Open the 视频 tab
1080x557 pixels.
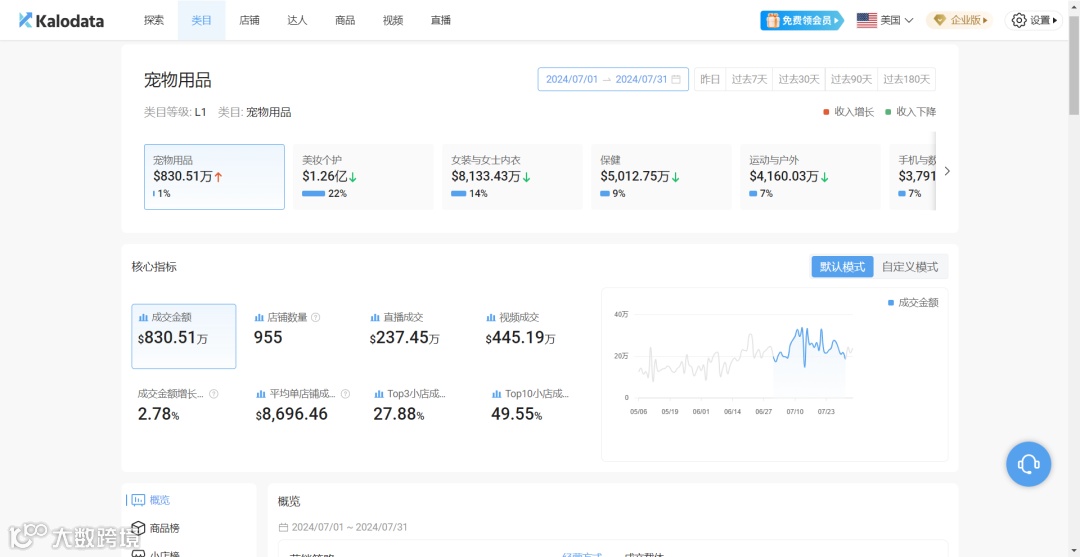click(393, 21)
